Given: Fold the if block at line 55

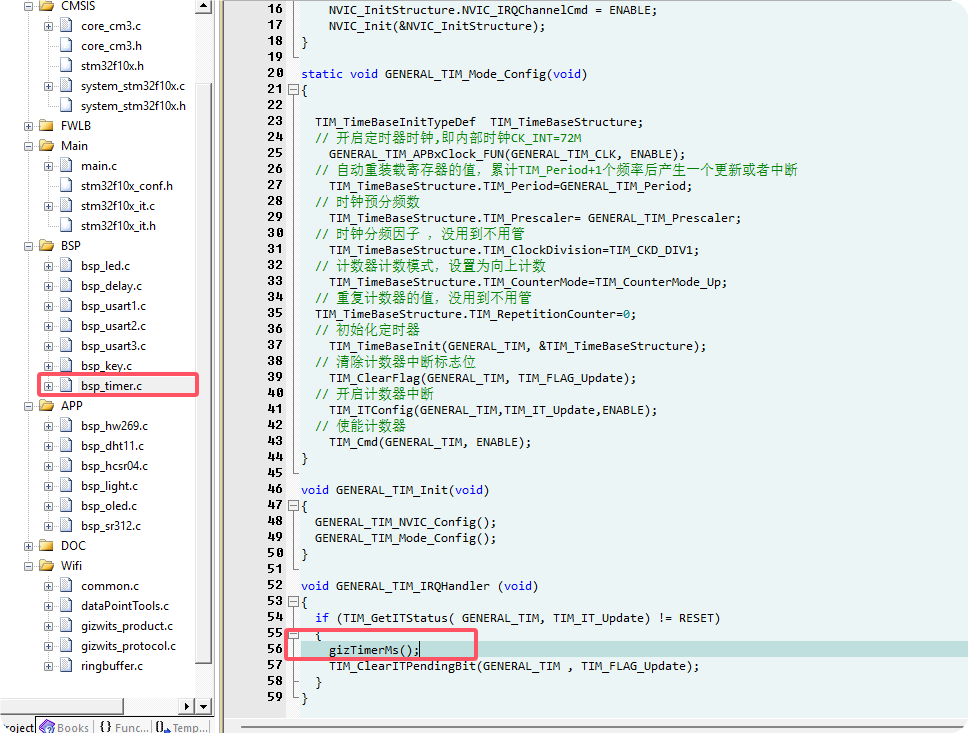Looking at the screenshot, I should coord(292,634).
